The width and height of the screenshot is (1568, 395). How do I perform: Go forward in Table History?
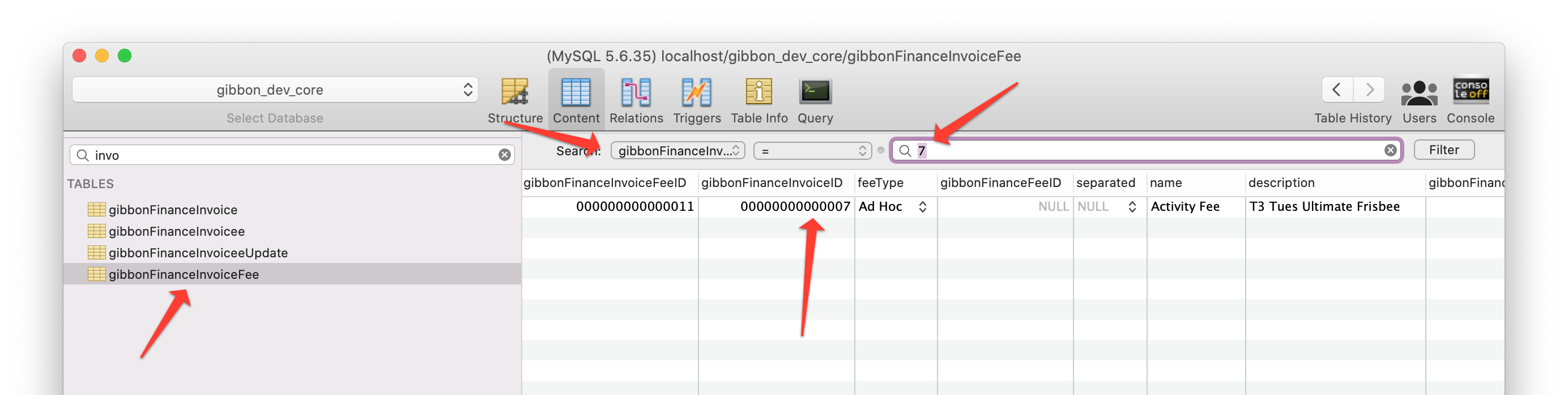point(1370,90)
